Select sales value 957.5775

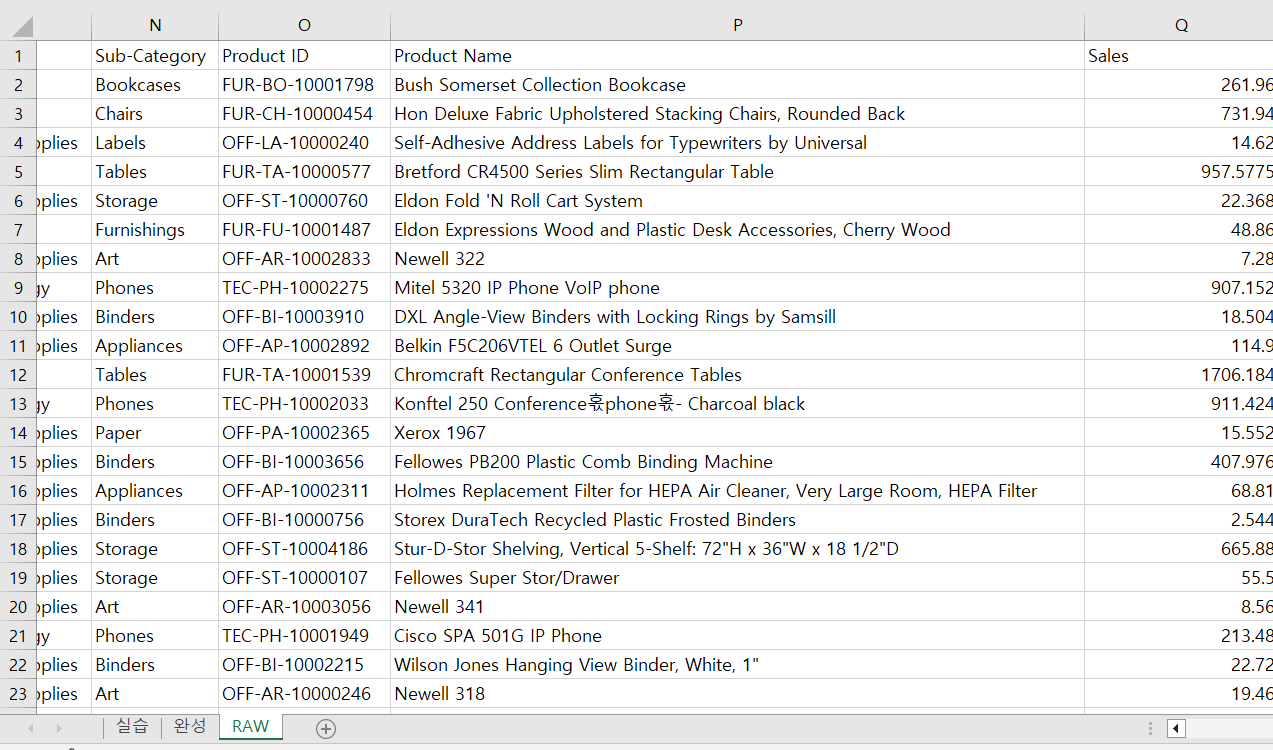point(1179,172)
